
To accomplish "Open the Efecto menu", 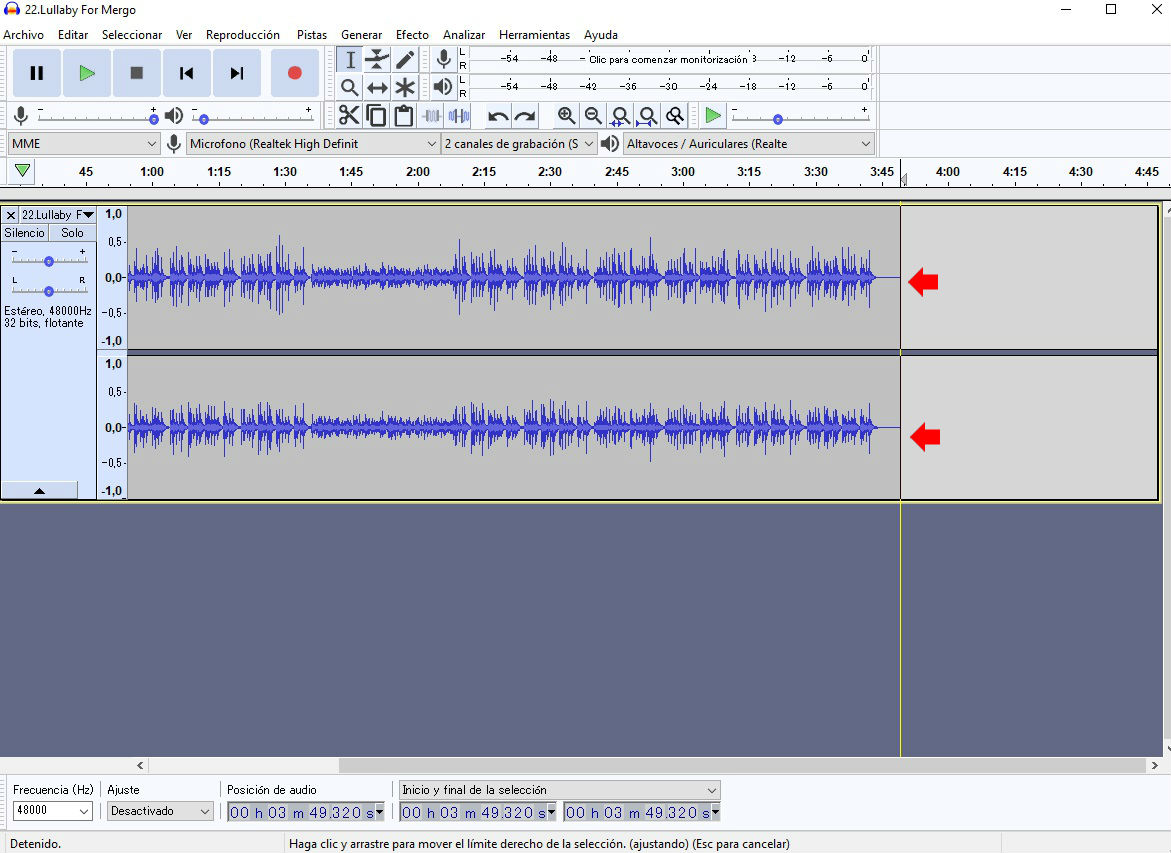I will coord(412,35).
